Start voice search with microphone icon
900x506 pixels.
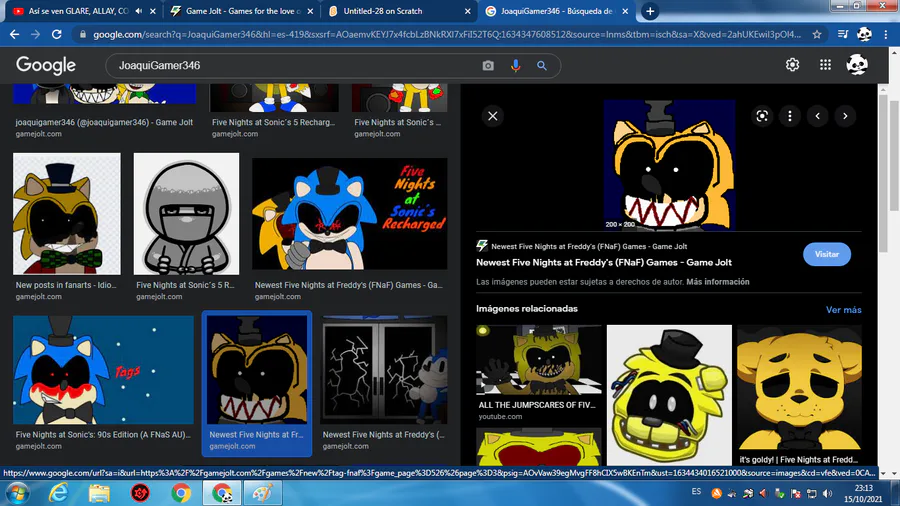pyautogui.click(x=515, y=65)
